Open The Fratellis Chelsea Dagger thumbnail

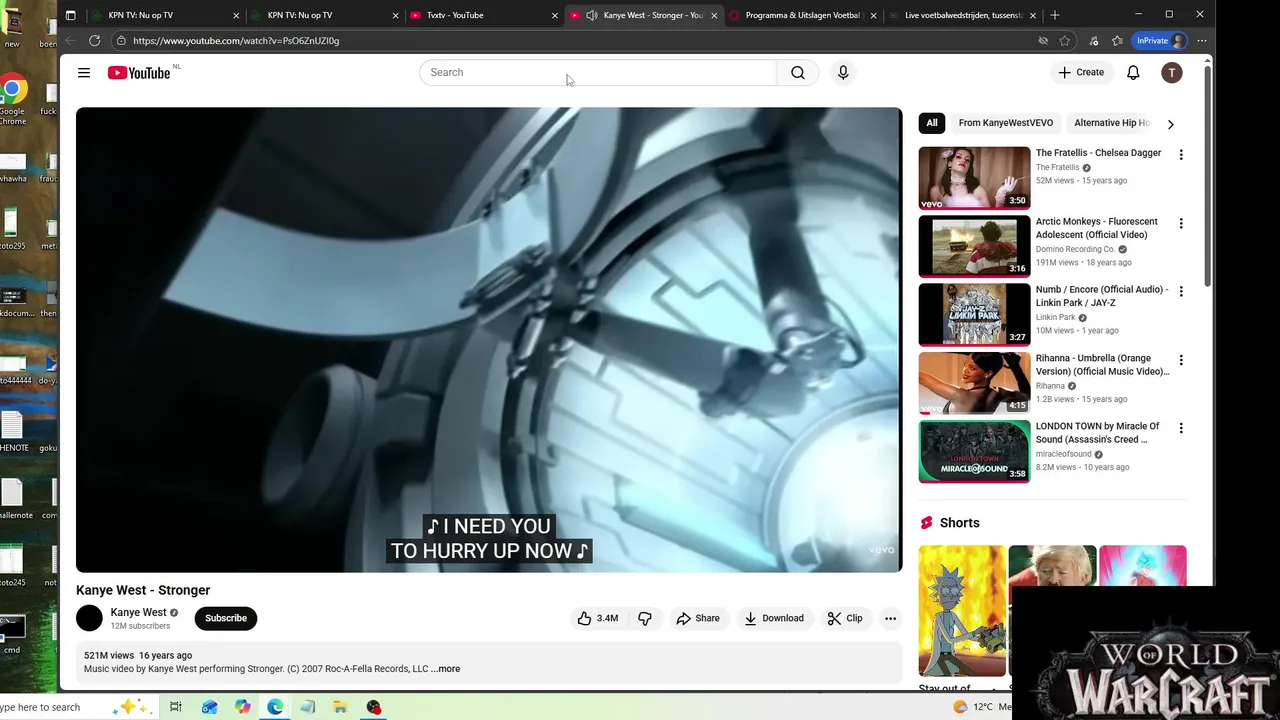pos(974,178)
